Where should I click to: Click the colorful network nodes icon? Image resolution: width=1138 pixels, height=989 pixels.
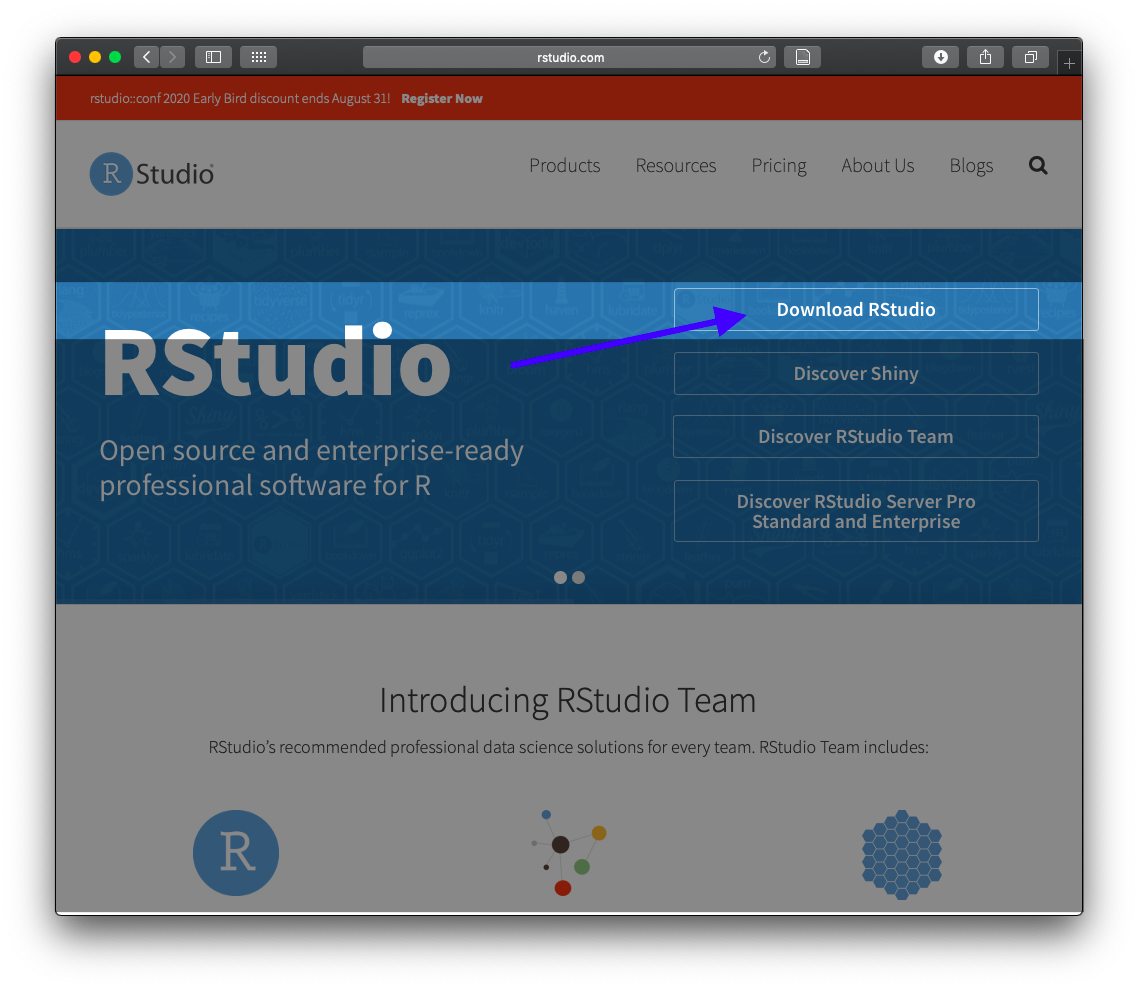point(569,853)
